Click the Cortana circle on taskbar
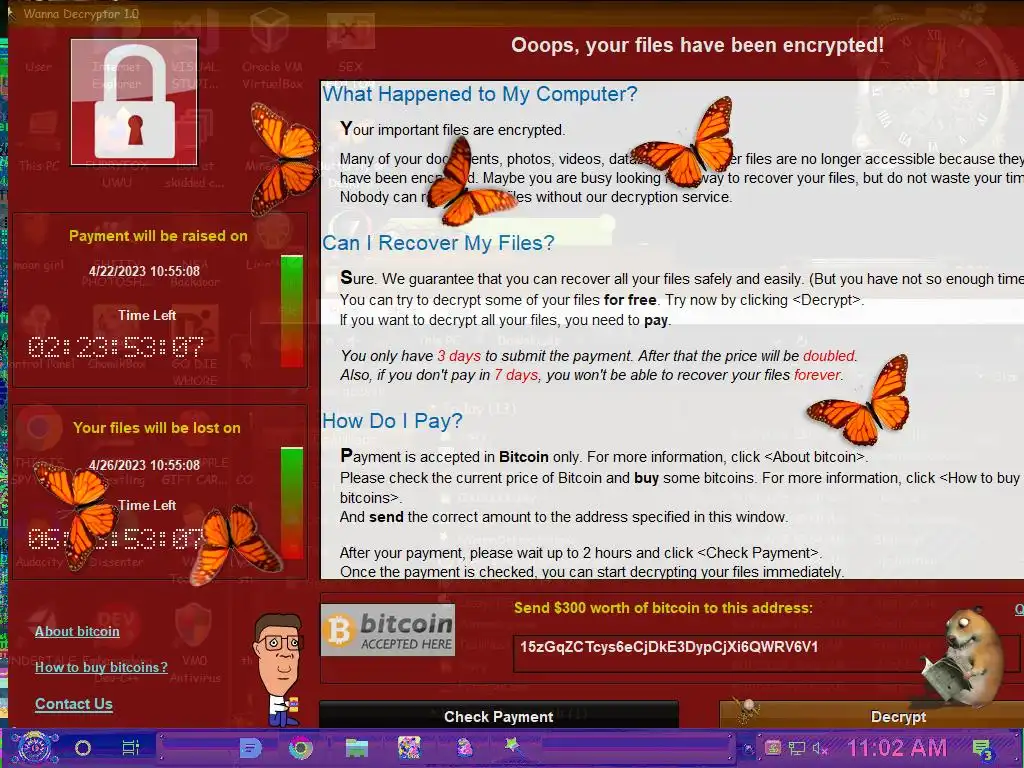Image resolution: width=1024 pixels, height=768 pixels. point(83,748)
